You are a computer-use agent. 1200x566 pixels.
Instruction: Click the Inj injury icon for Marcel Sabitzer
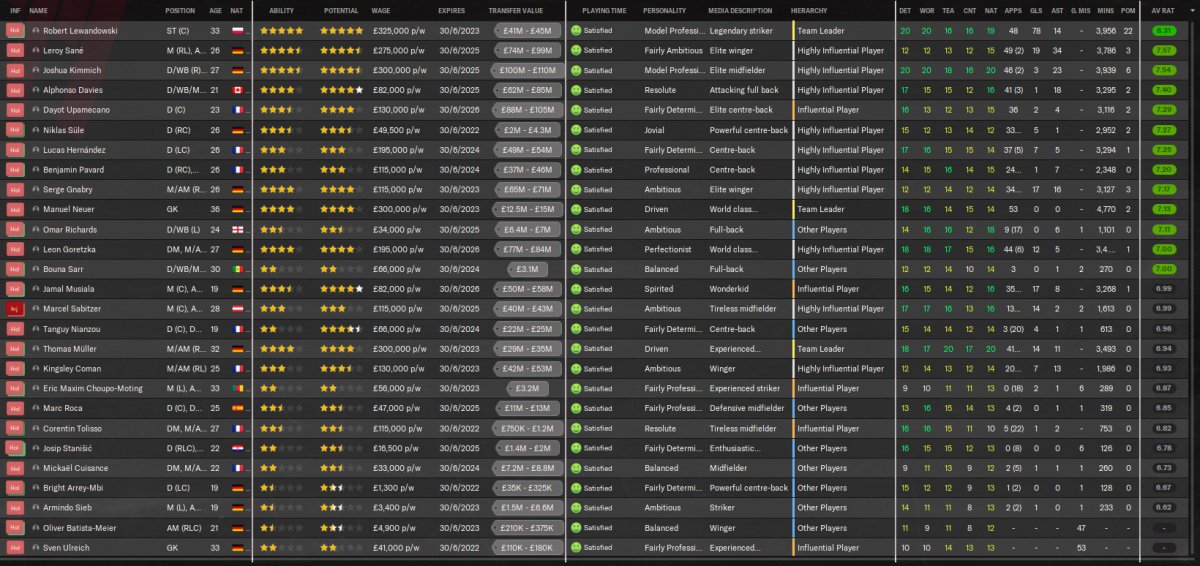(x=14, y=309)
